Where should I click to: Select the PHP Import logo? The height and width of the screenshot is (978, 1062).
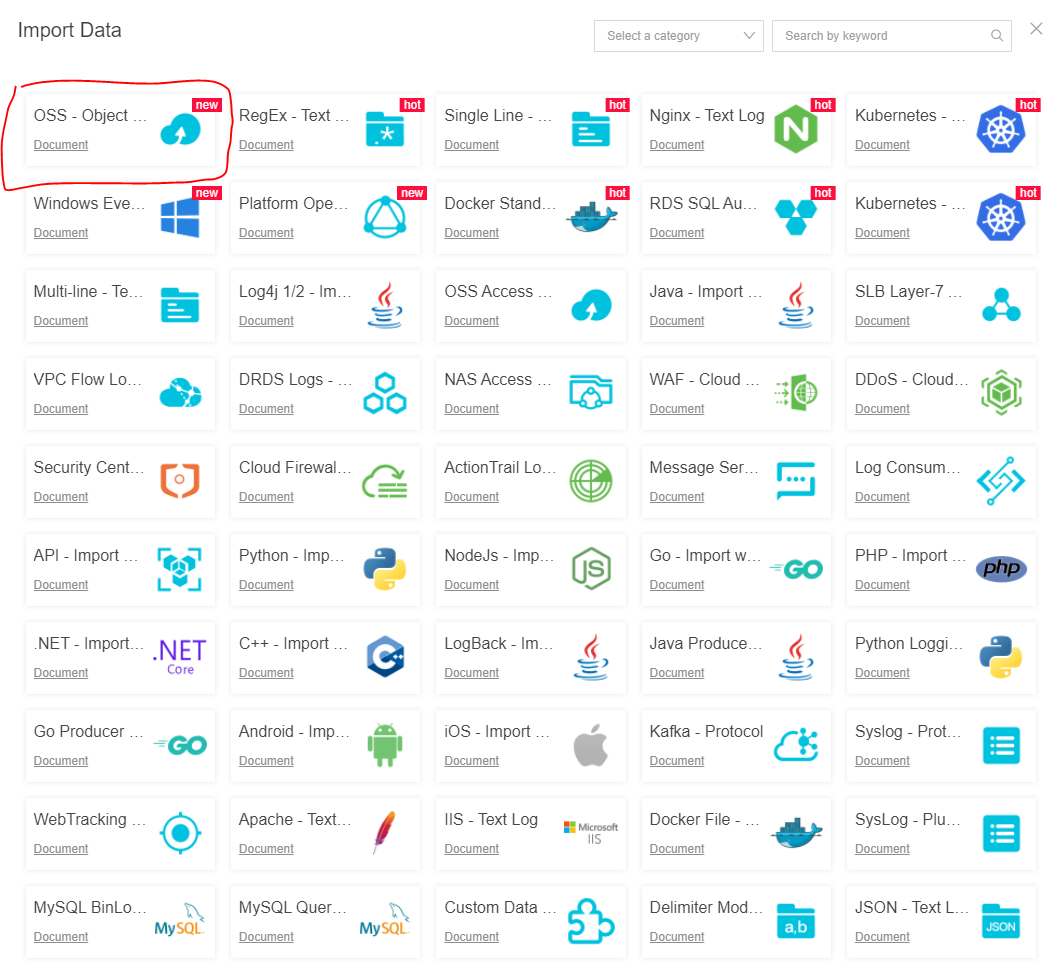point(1001,569)
